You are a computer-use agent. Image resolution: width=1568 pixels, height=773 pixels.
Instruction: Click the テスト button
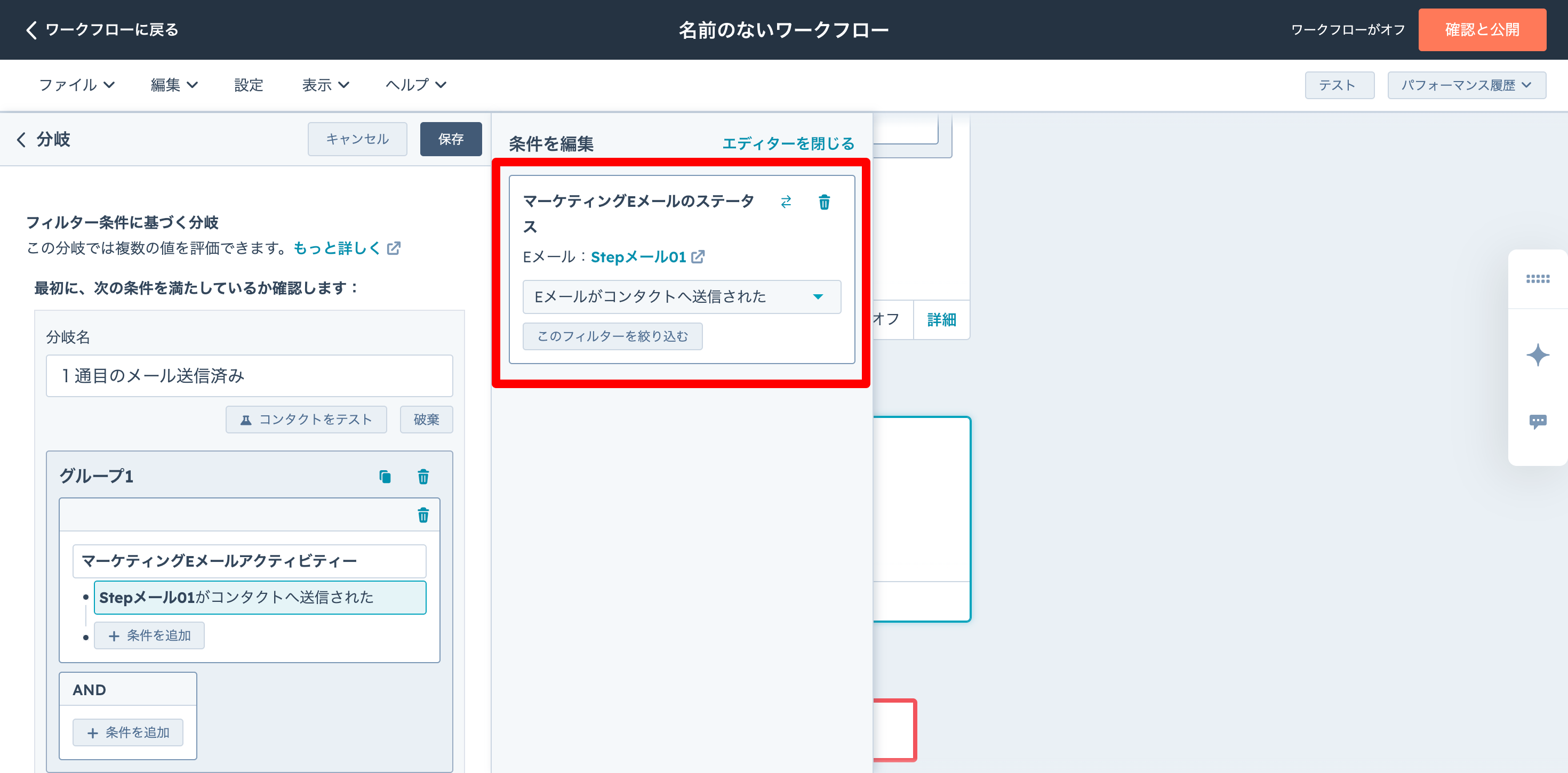pos(1339,85)
